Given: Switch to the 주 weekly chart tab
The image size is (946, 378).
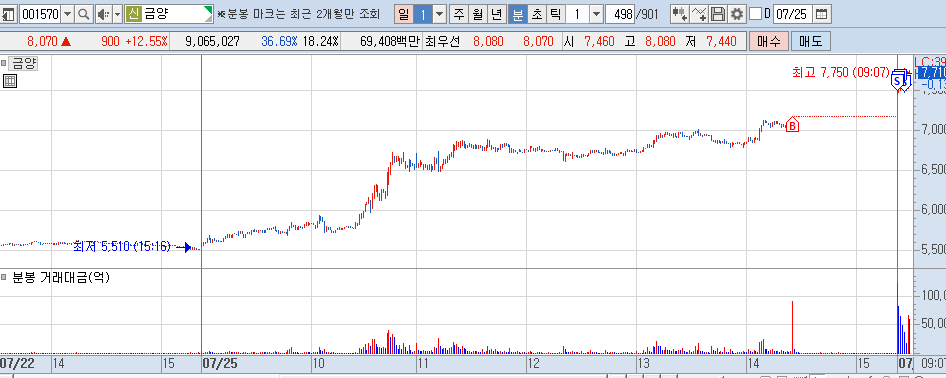Looking at the screenshot, I should click(x=460, y=14).
